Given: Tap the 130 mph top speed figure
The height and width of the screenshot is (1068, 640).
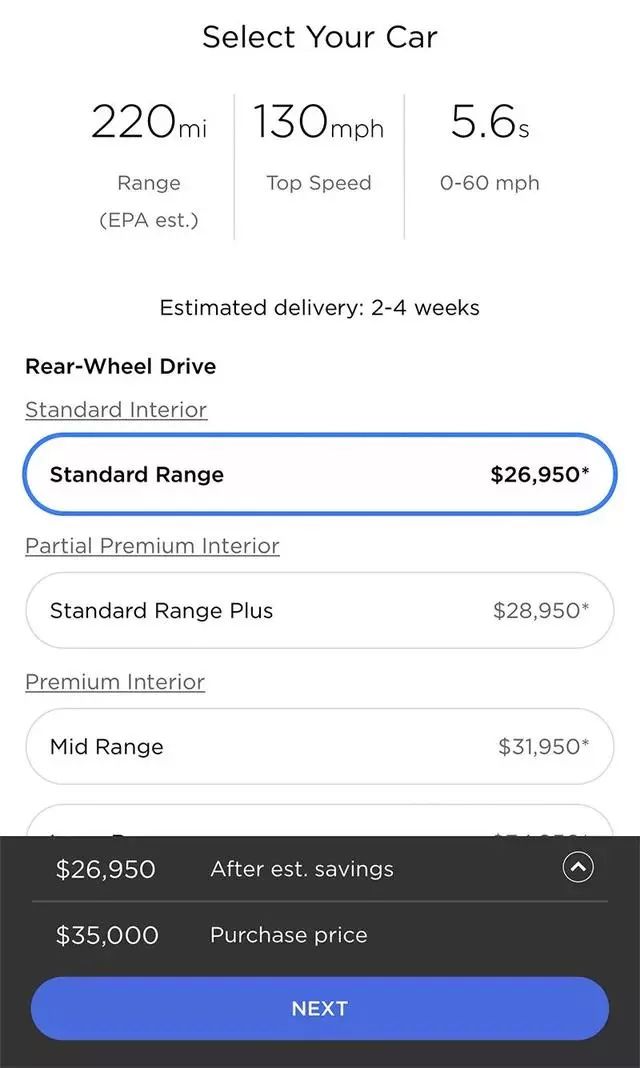Looking at the screenshot, I should [x=318, y=123].
